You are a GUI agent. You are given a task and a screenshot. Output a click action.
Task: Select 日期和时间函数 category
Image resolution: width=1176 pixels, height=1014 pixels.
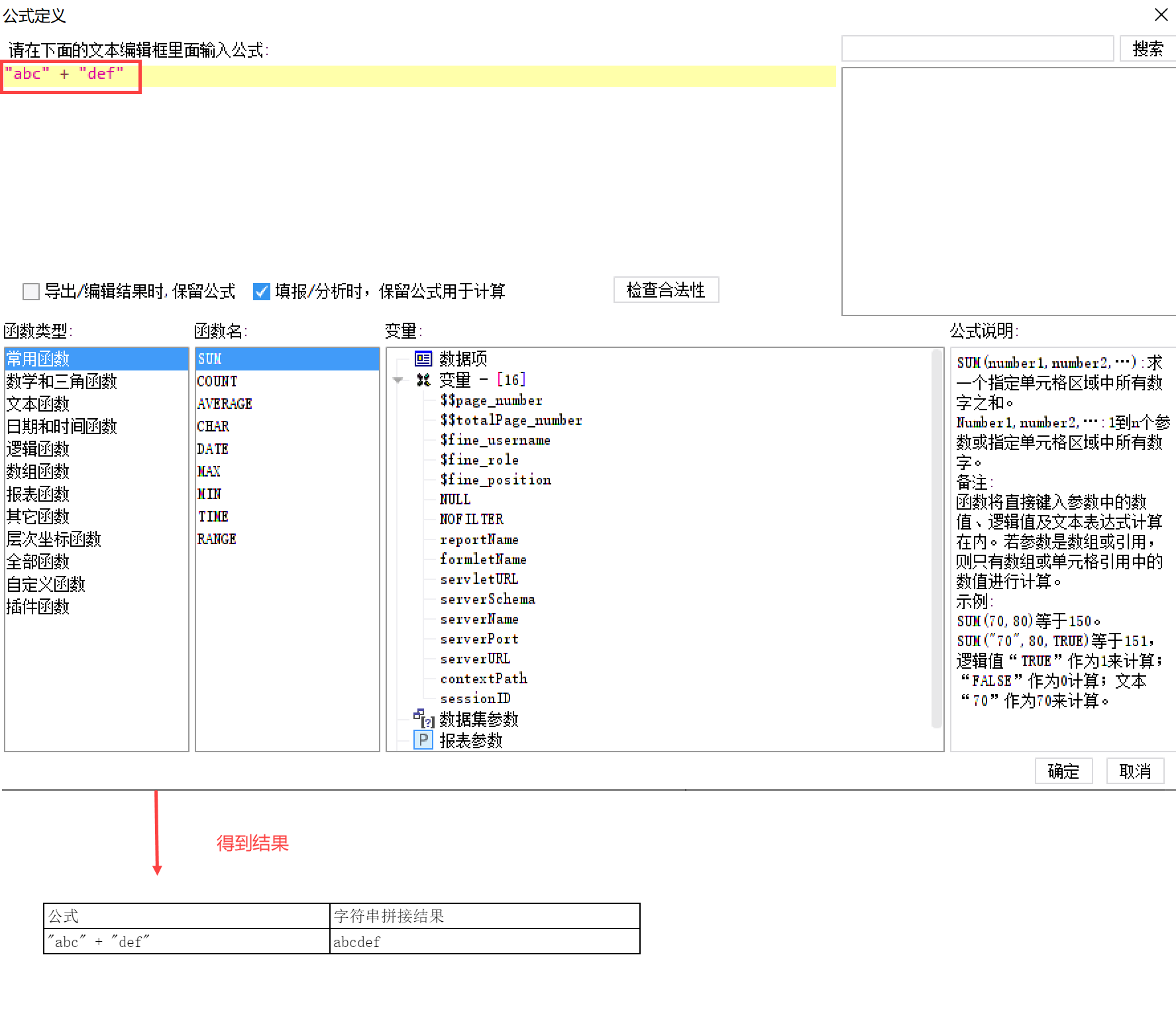tap(97, 427)
